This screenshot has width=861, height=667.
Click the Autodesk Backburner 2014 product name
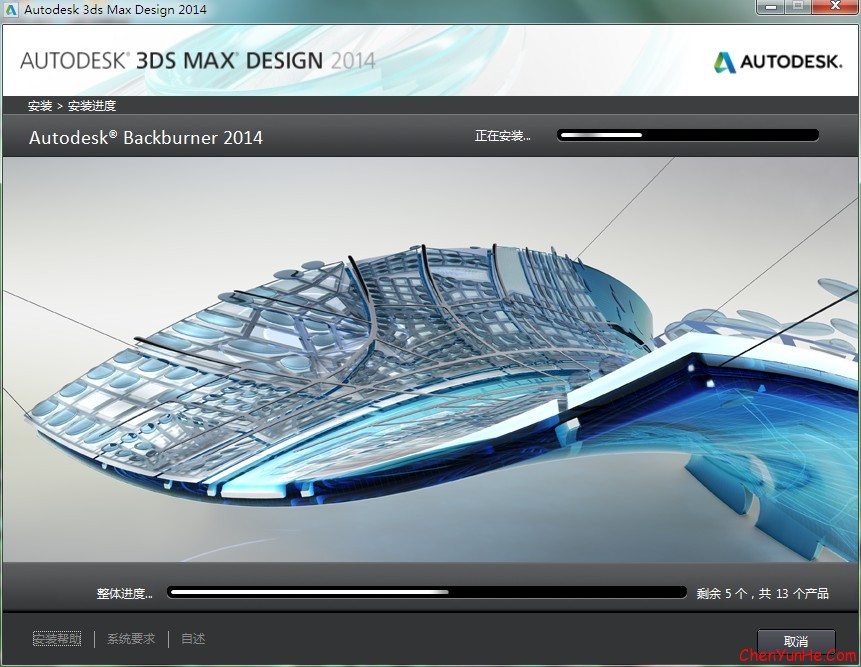146,137
